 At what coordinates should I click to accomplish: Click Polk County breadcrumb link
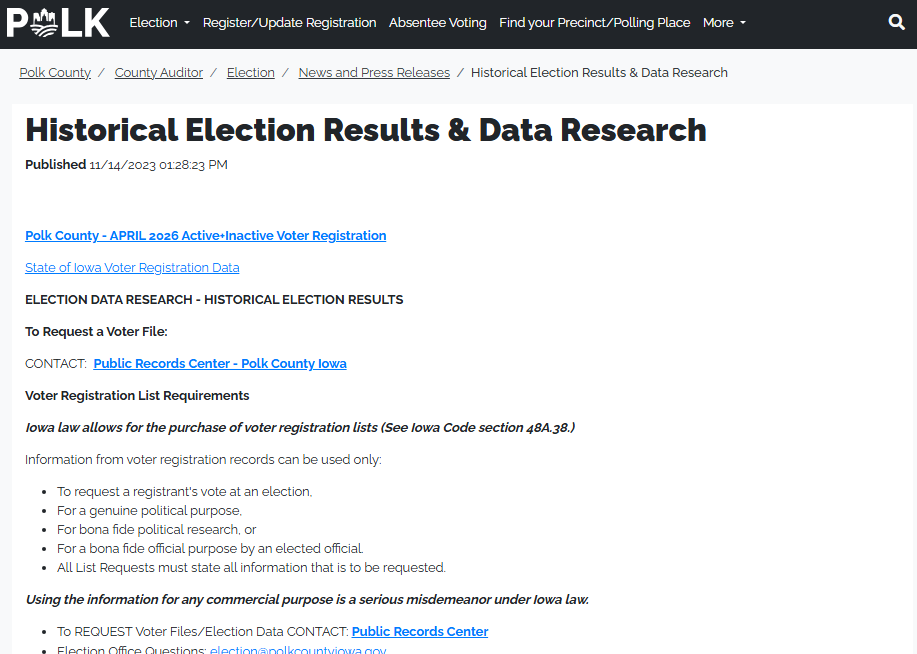55,73
